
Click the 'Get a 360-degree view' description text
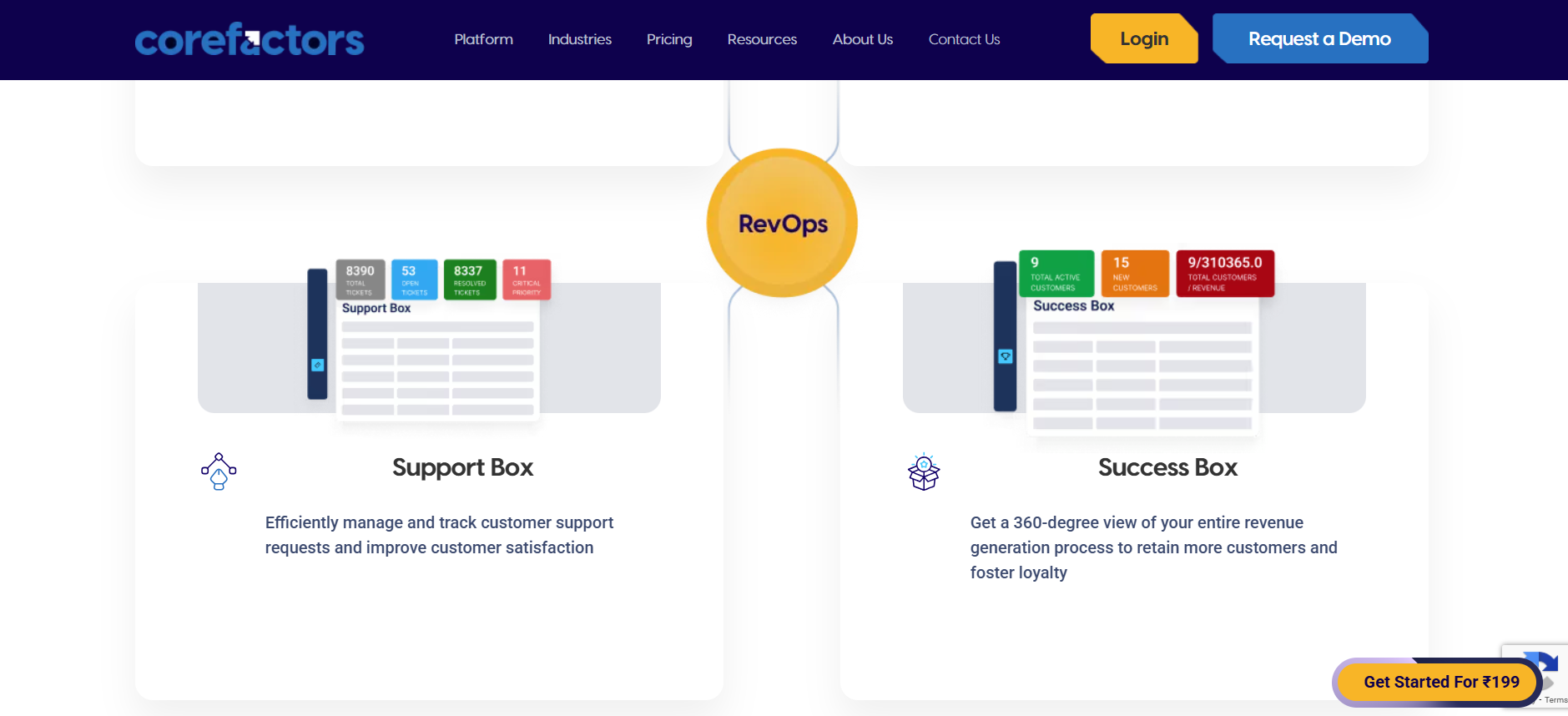coord(1153,547)
